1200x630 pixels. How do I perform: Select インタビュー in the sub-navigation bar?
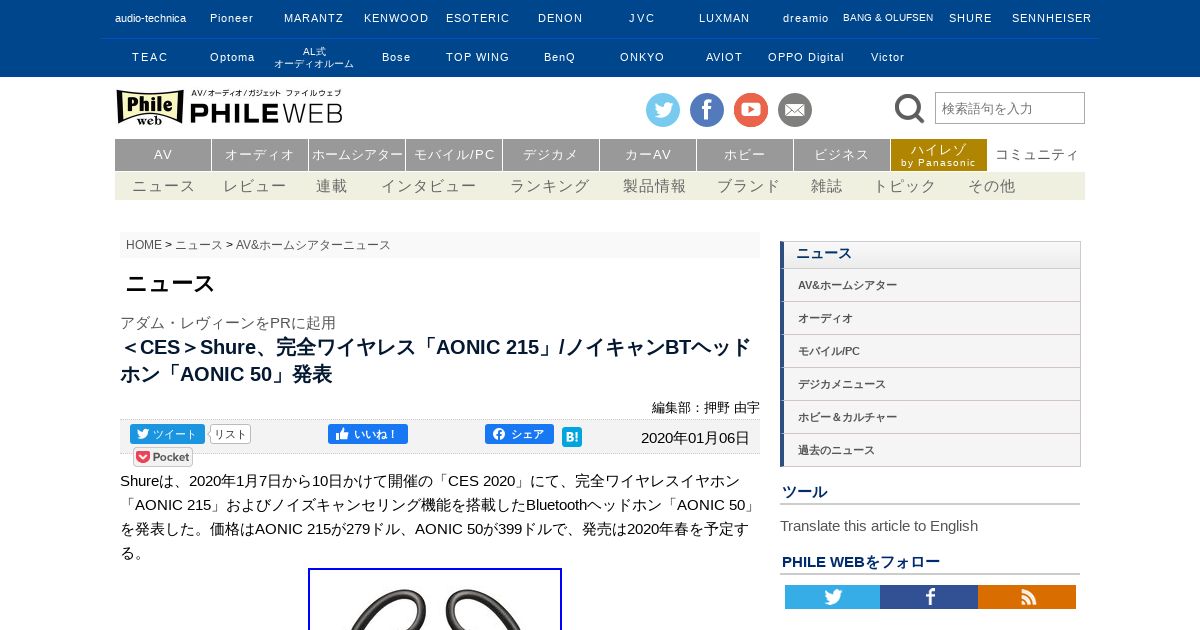(x=428, y=186)
